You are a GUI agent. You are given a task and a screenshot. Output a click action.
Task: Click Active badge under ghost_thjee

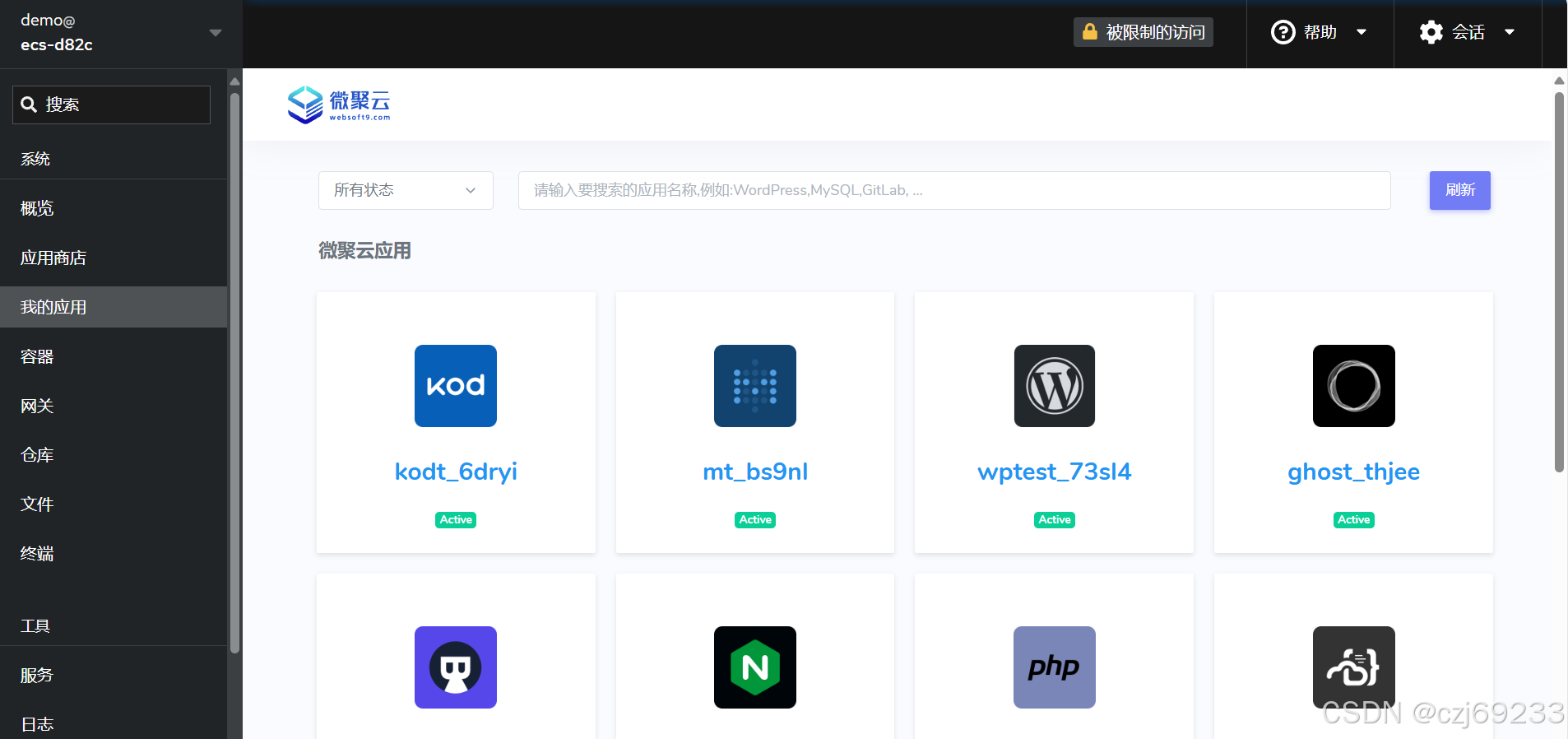(1354, 519)
